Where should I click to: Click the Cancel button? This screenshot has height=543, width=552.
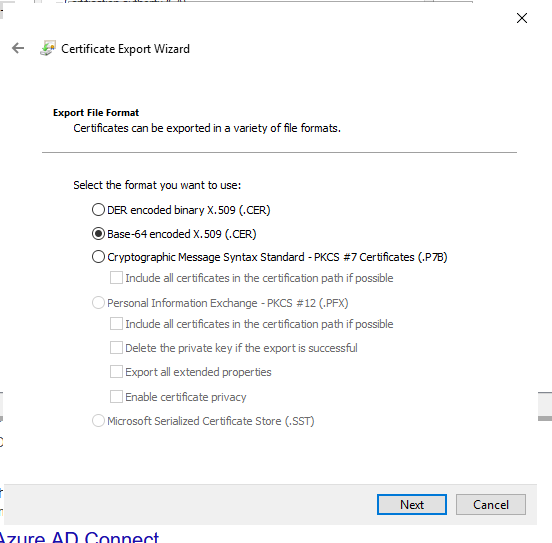click(x=491, y=504)
